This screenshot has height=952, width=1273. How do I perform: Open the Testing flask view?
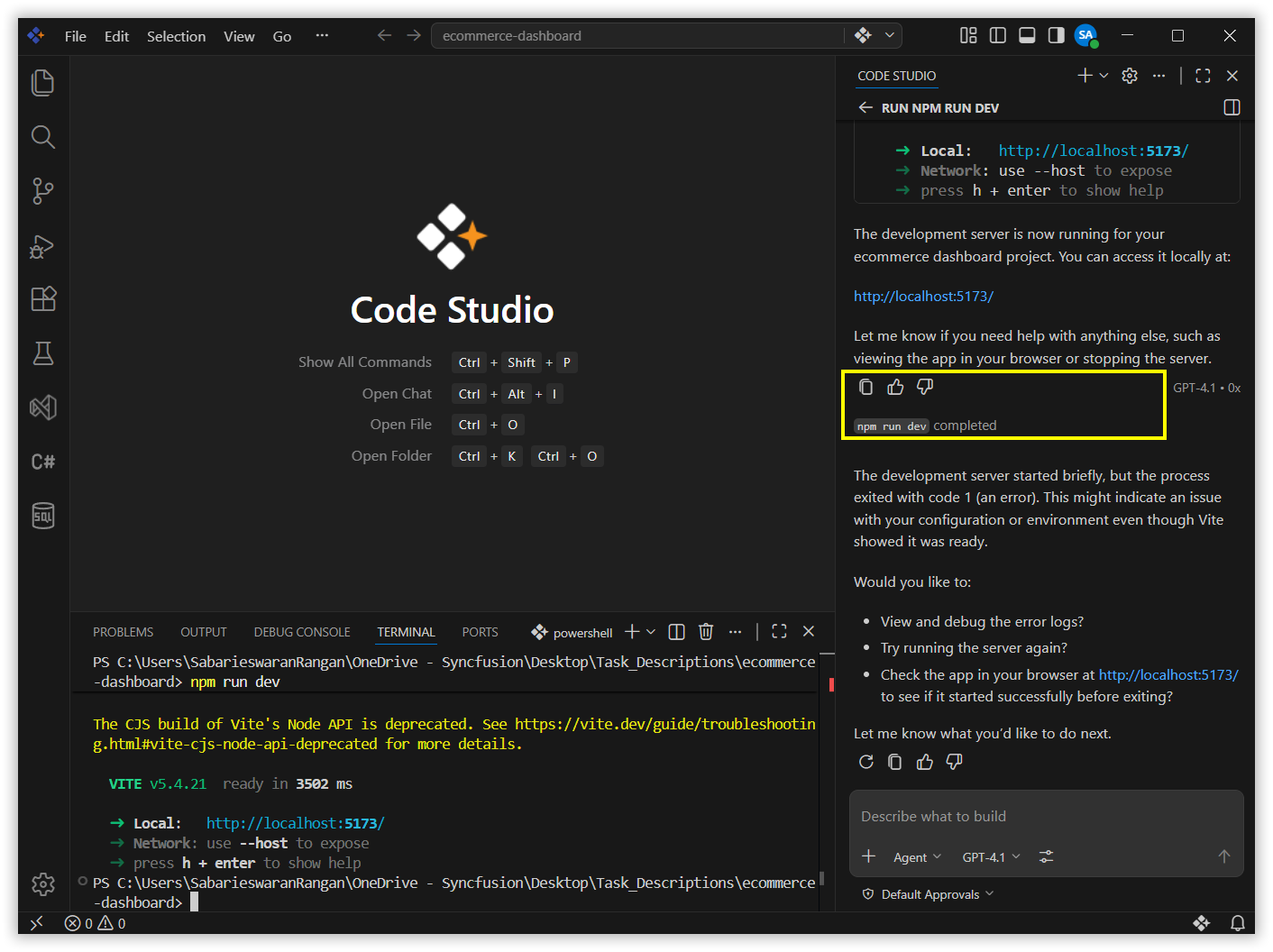coord(43,353)
